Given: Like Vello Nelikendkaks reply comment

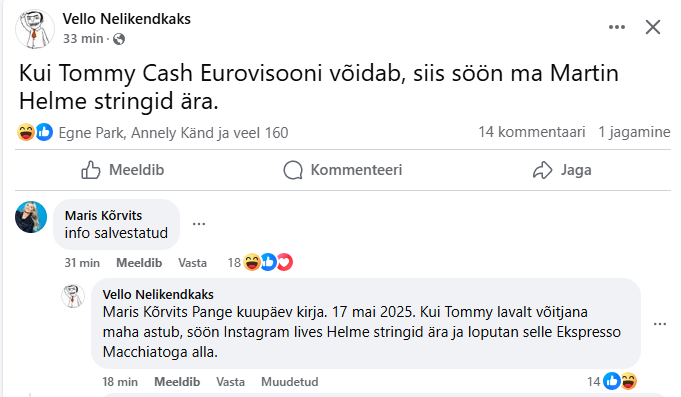Looking at the screenshot, I should 177,382.
